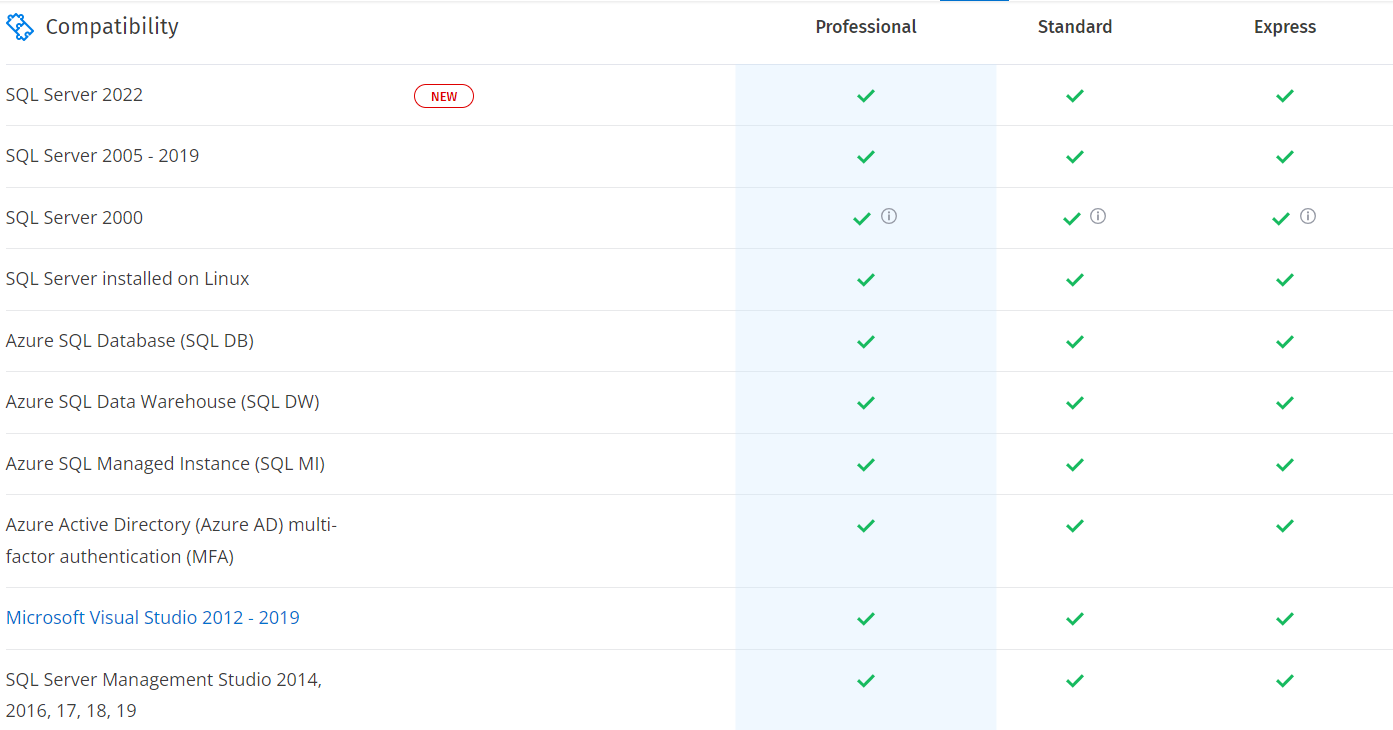The image size is (1393, 730).
Task: Click the SQL Server 2000 row label
Action: [74, 218]
